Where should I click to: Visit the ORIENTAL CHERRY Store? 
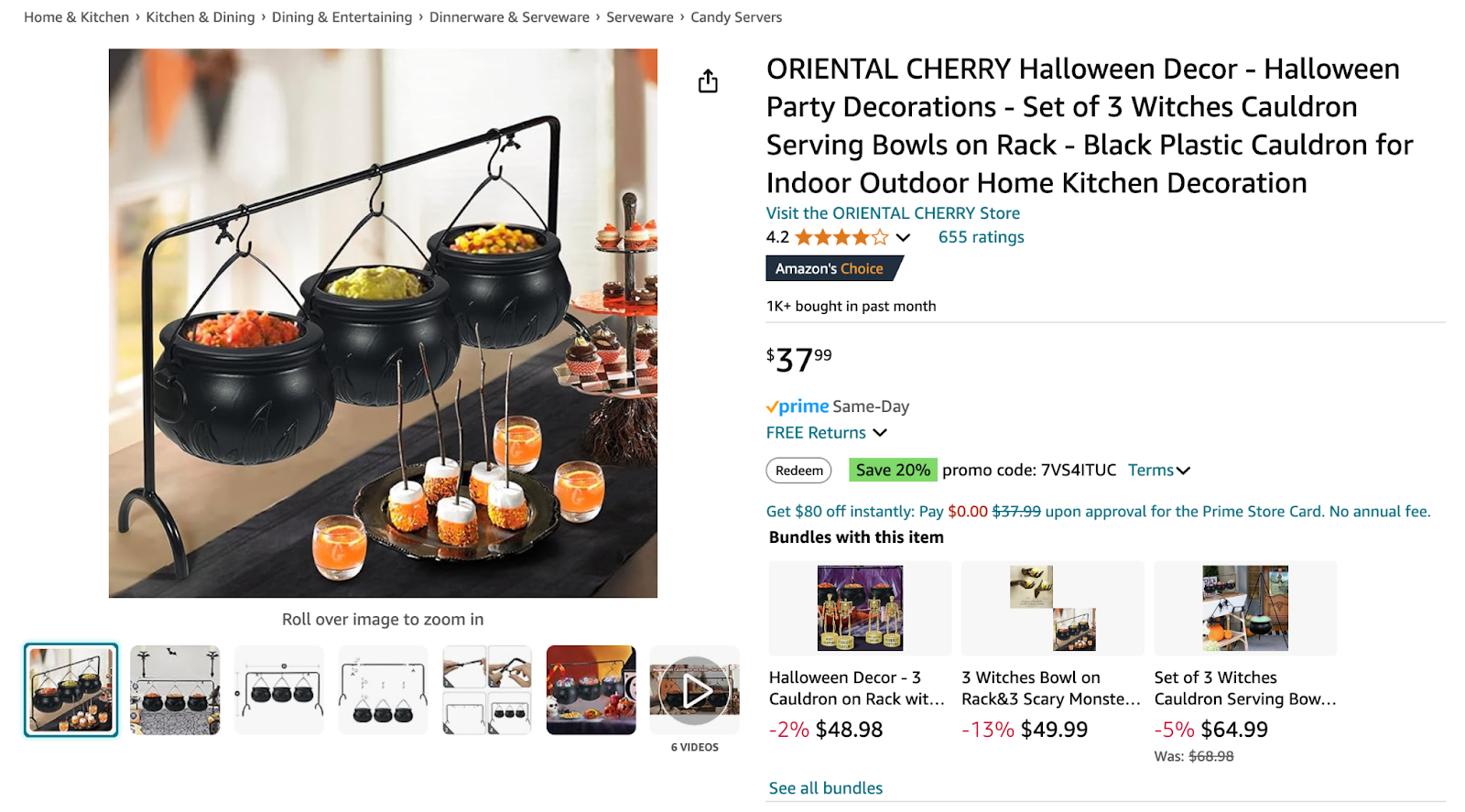pyautogui.click(x=893, y=212)
